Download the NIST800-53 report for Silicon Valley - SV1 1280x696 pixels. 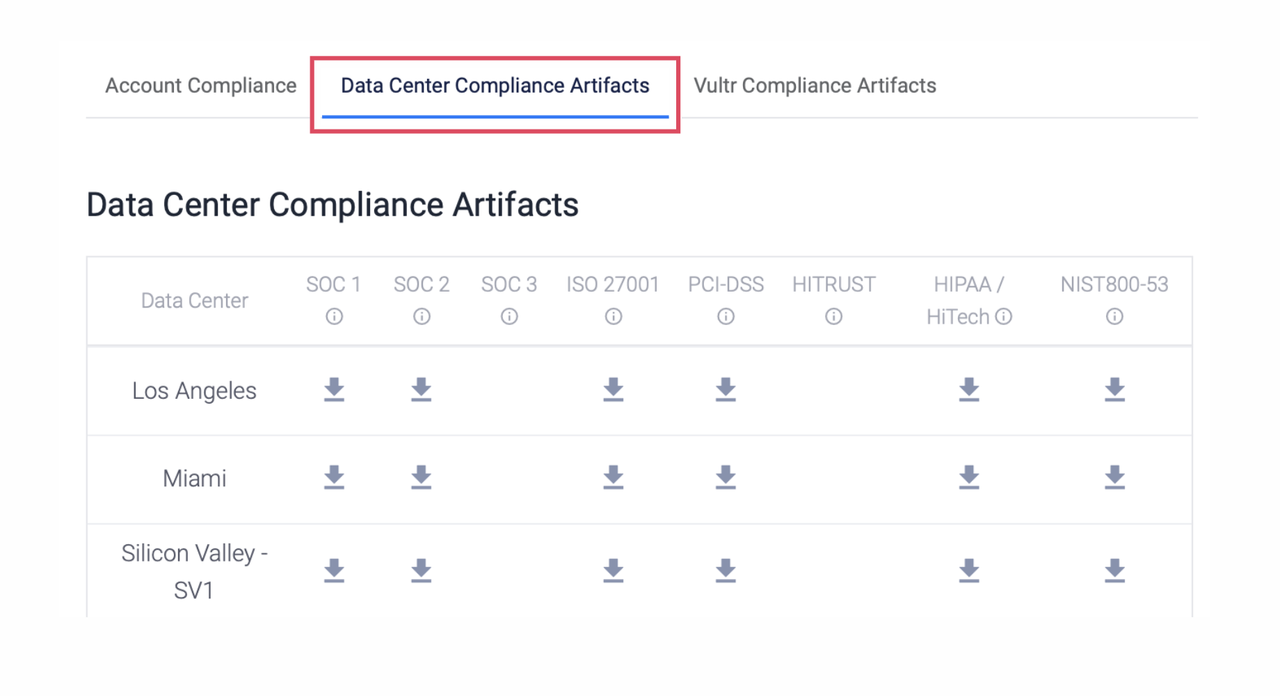tap(1114, 570)
